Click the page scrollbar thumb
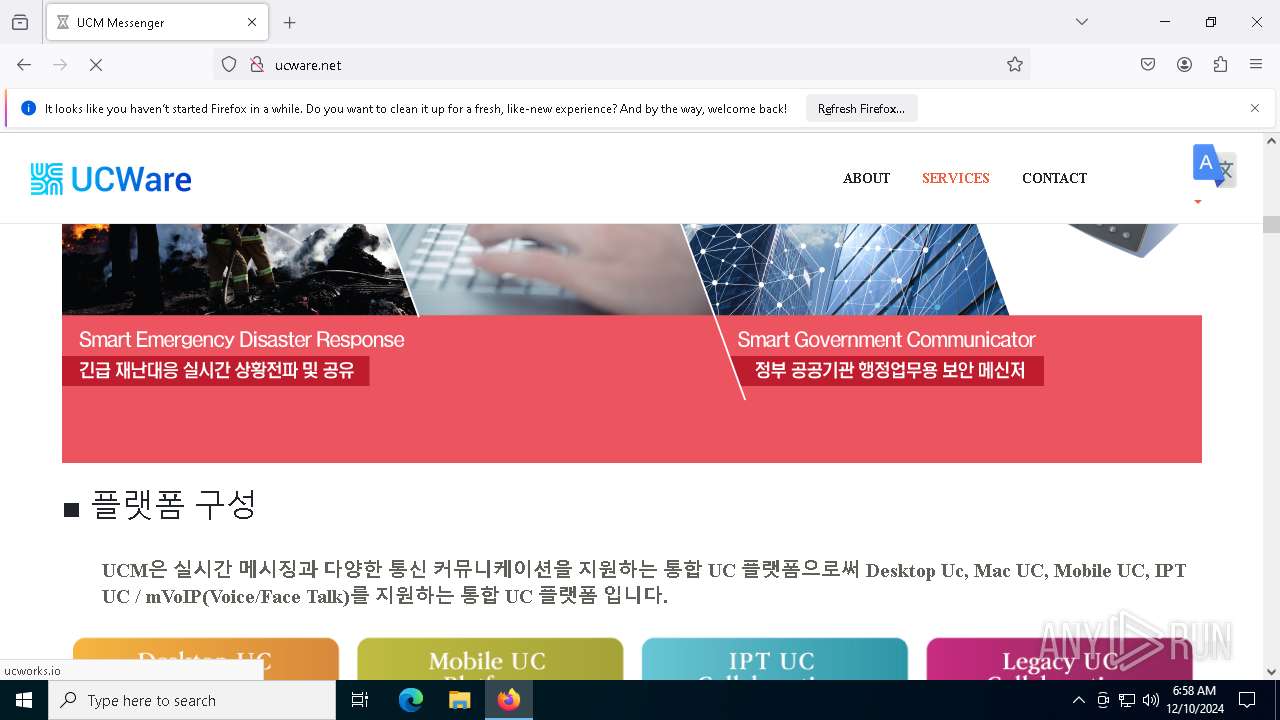Viewport: 1280px width, 720px height. click(x=1271, y=224)
